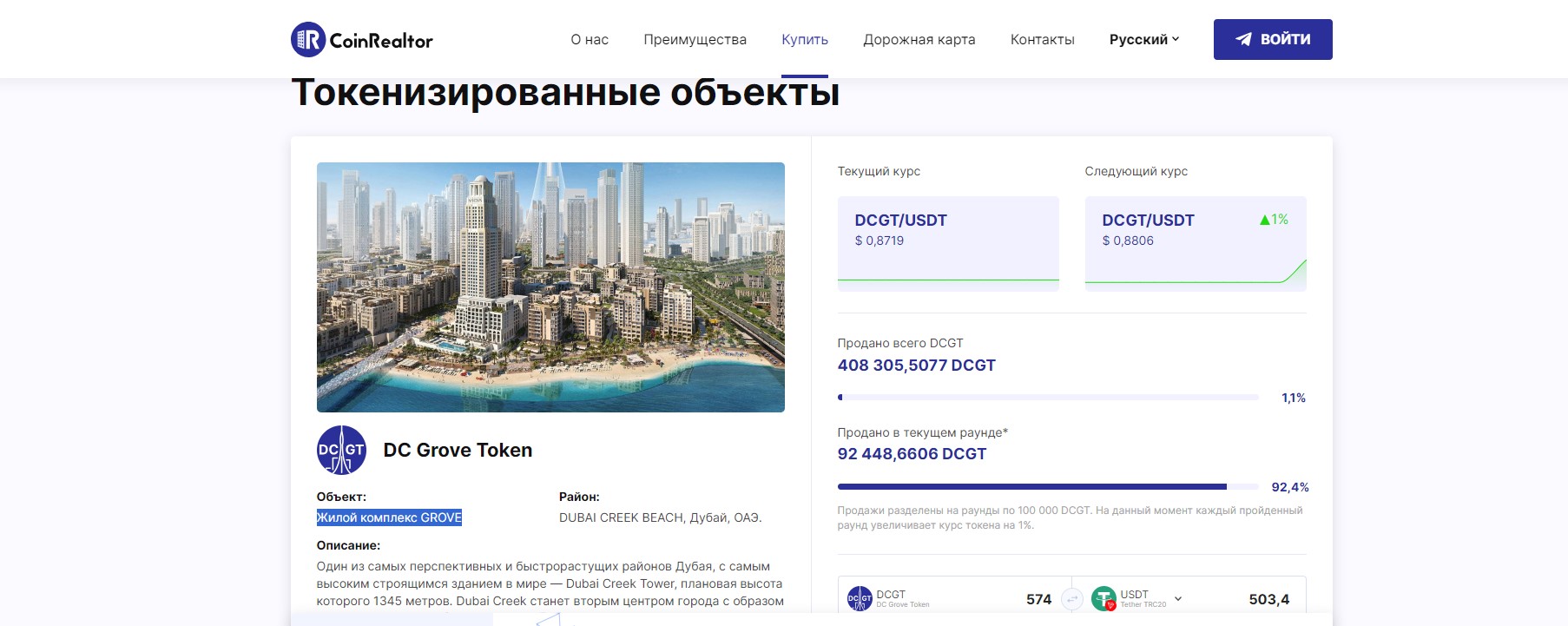
Task: Click the green ▲1% growth indicator
Action: click(x=1274, y=220)
